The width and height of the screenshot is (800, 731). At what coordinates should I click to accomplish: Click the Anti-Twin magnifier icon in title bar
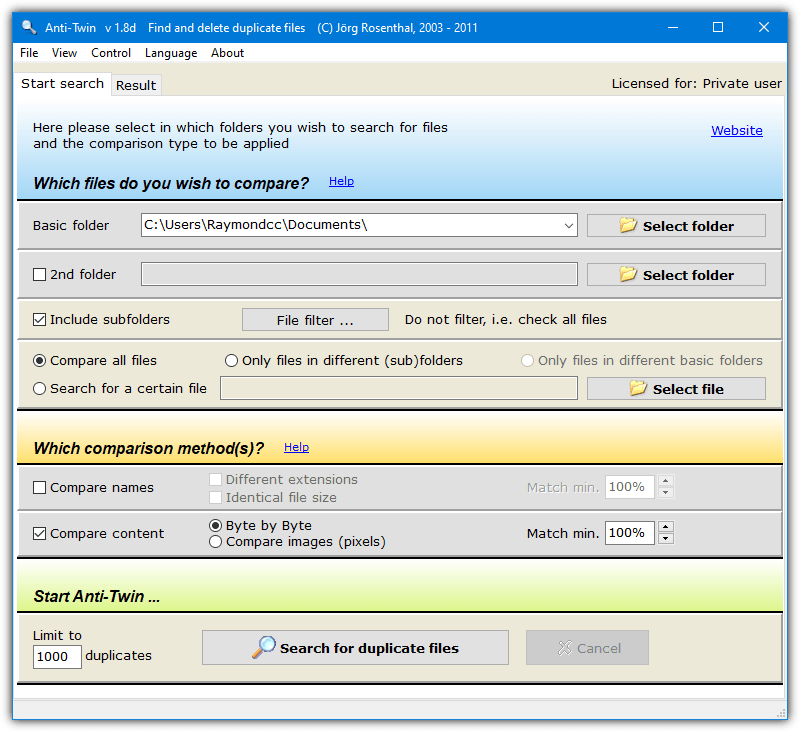29,27
